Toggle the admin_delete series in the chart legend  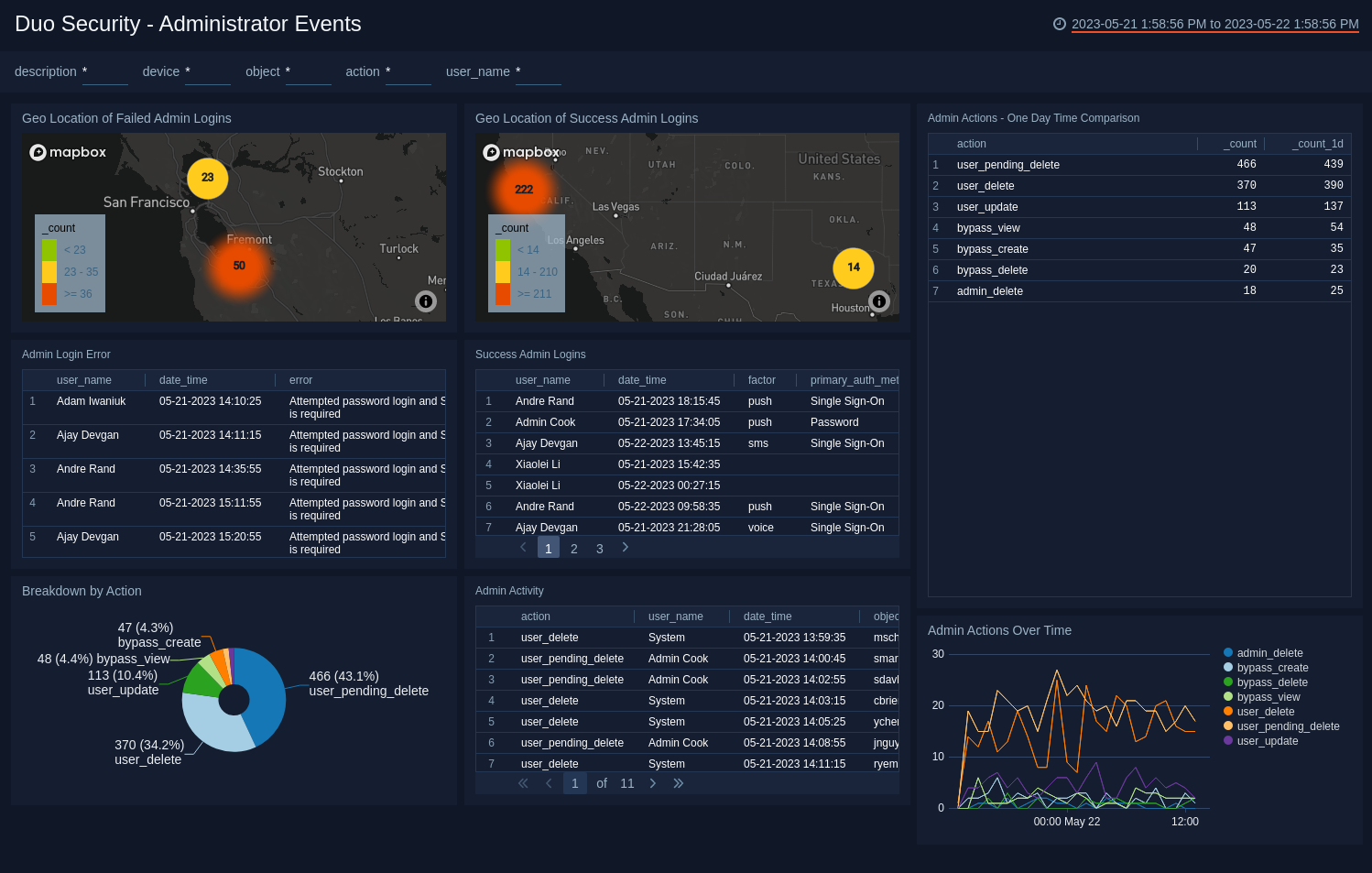click(x=1269, y=652)
